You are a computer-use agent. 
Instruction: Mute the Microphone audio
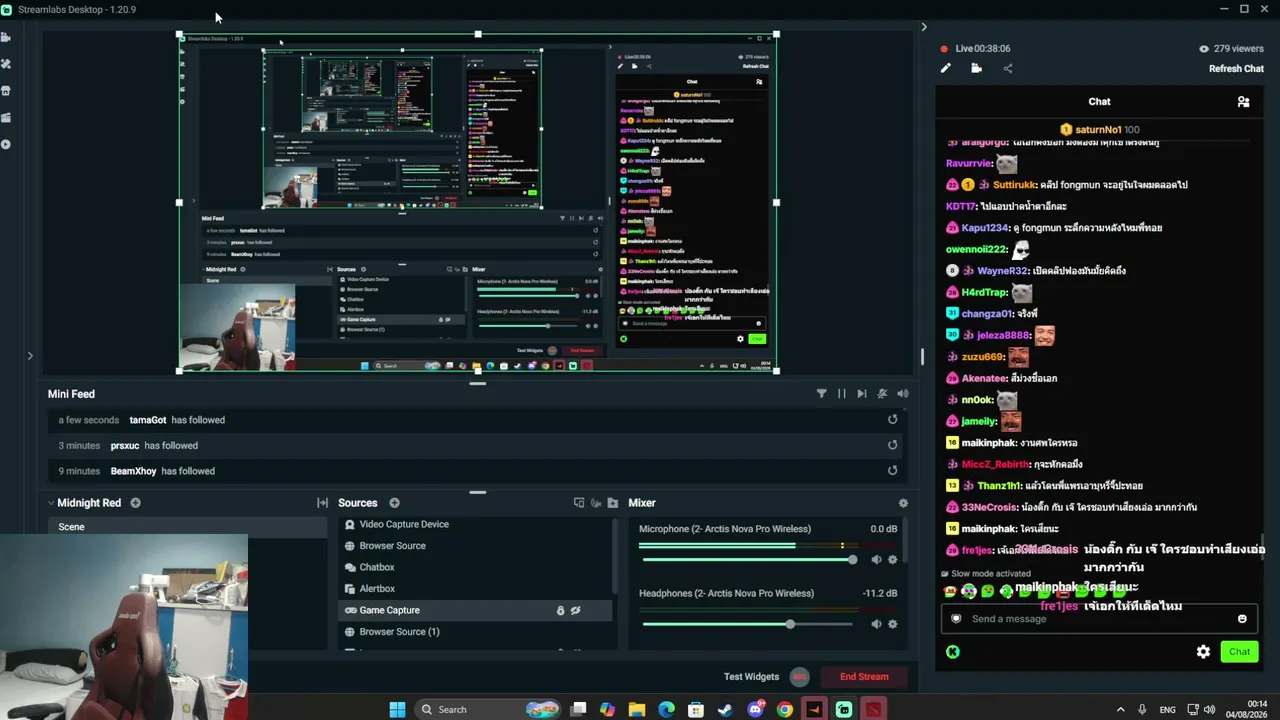click(876, 560)
